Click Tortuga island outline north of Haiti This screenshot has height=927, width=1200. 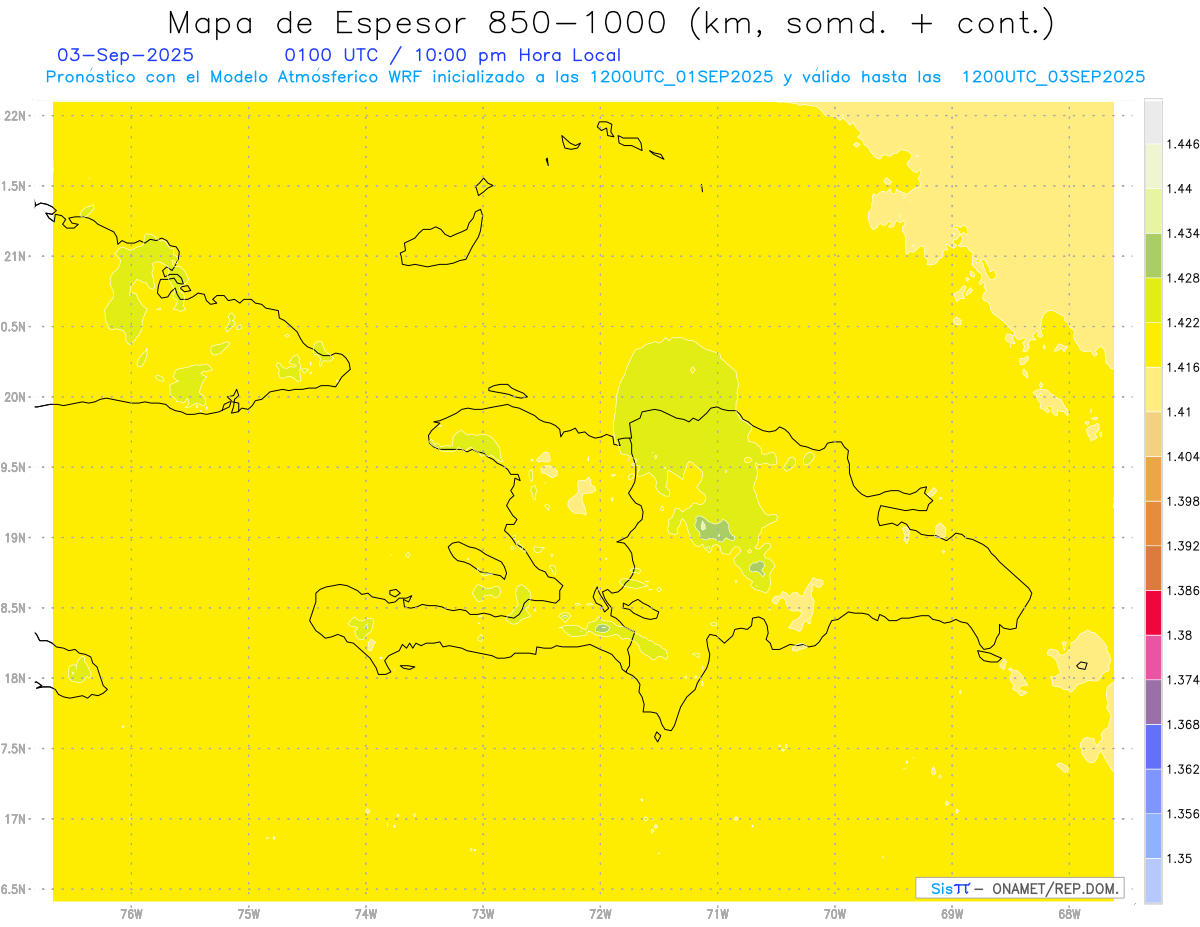coord(508,390)
